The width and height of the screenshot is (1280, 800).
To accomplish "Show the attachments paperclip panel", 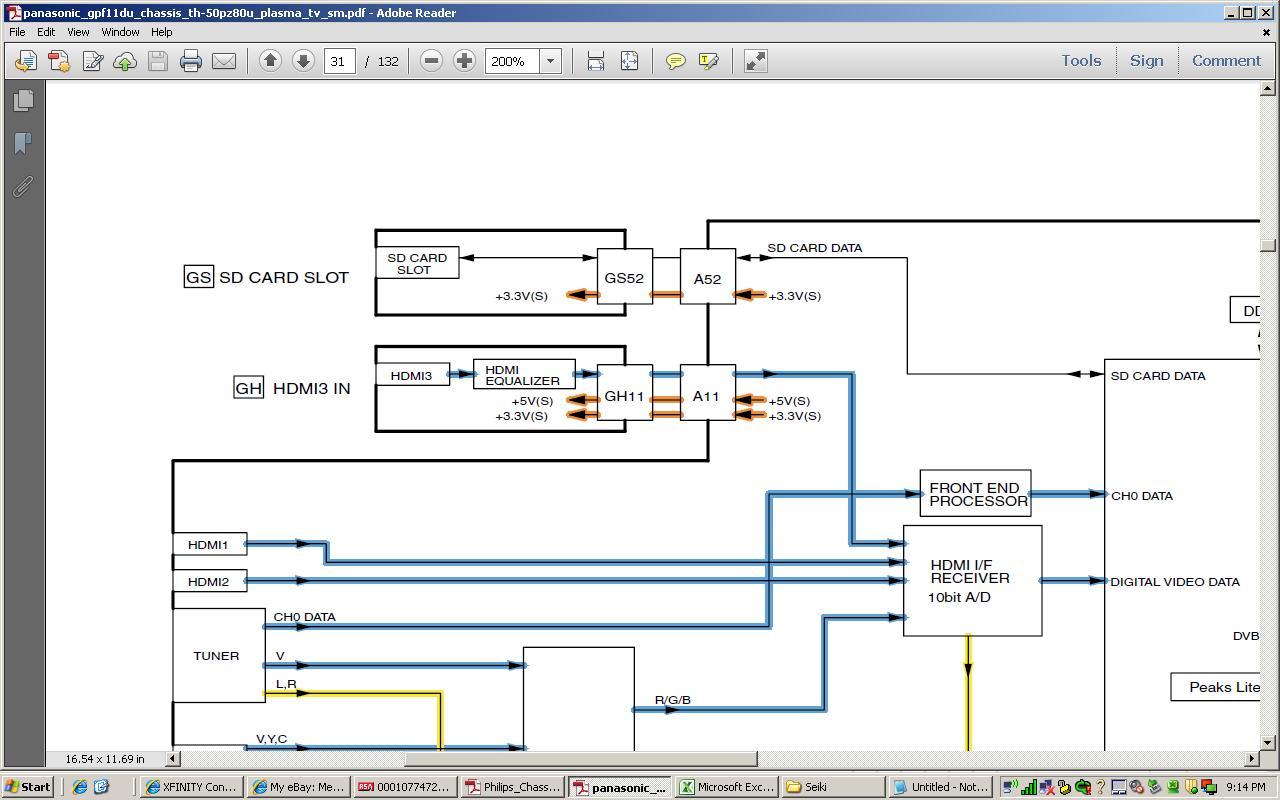I will pos(23,186).
